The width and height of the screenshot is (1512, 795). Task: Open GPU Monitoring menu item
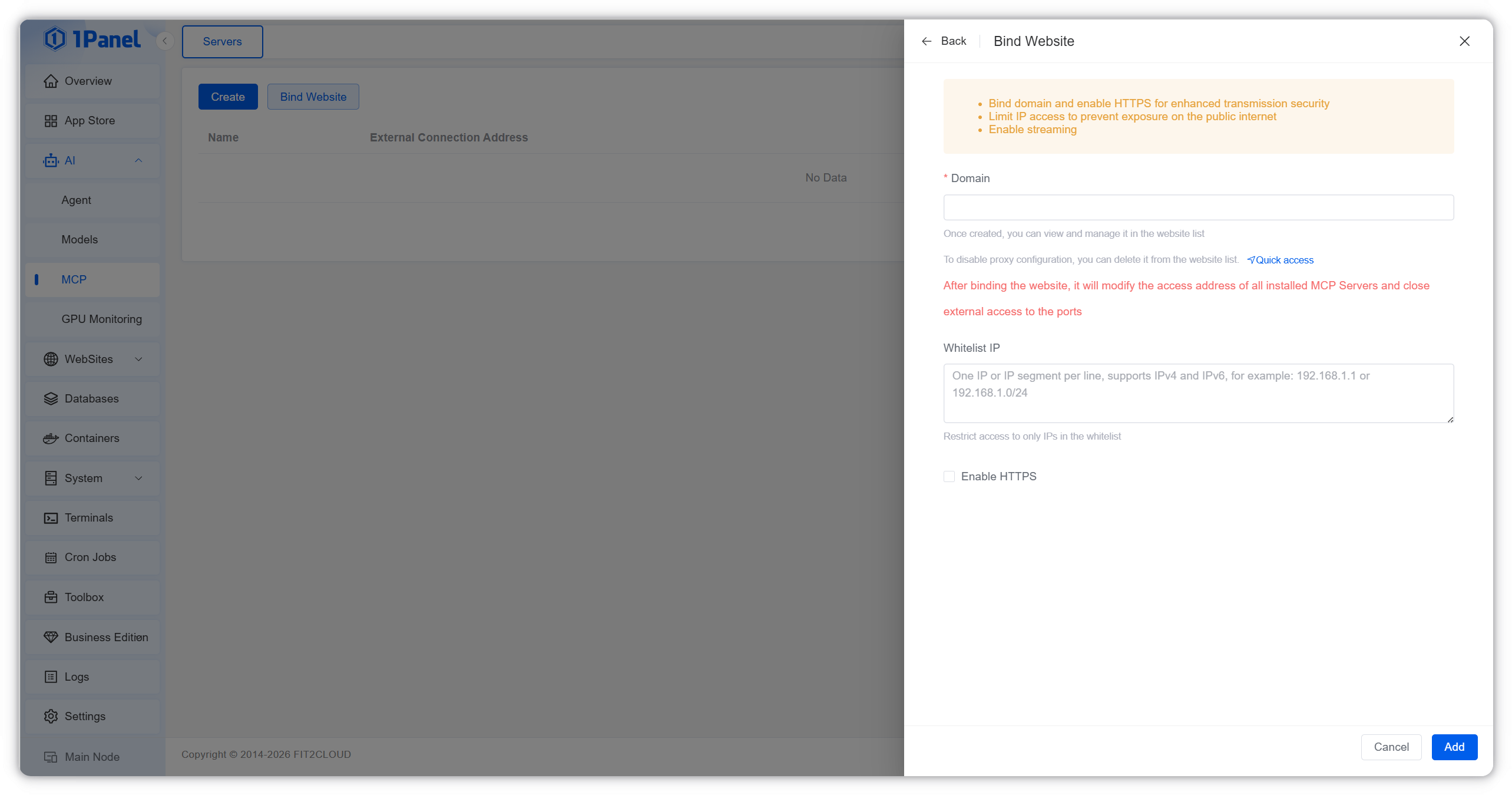coord(92,319)
